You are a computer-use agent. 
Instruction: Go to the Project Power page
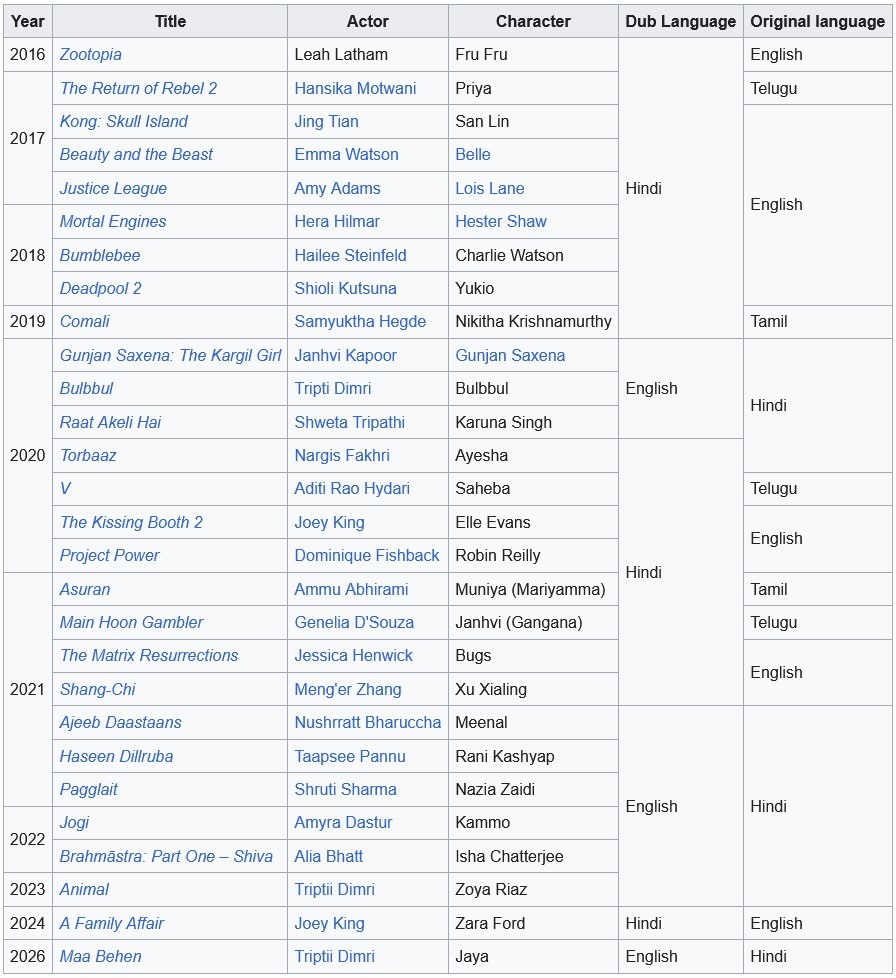(109, 555)
